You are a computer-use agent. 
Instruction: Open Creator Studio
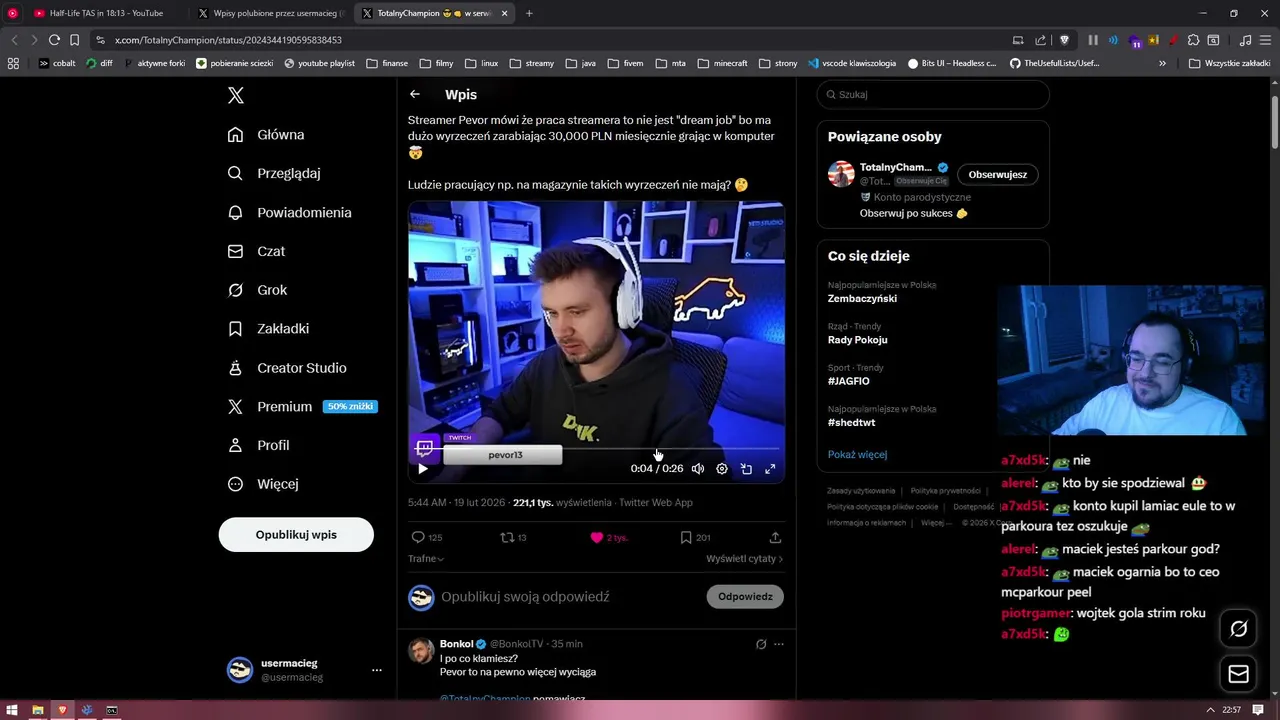[x=286, y=368]
